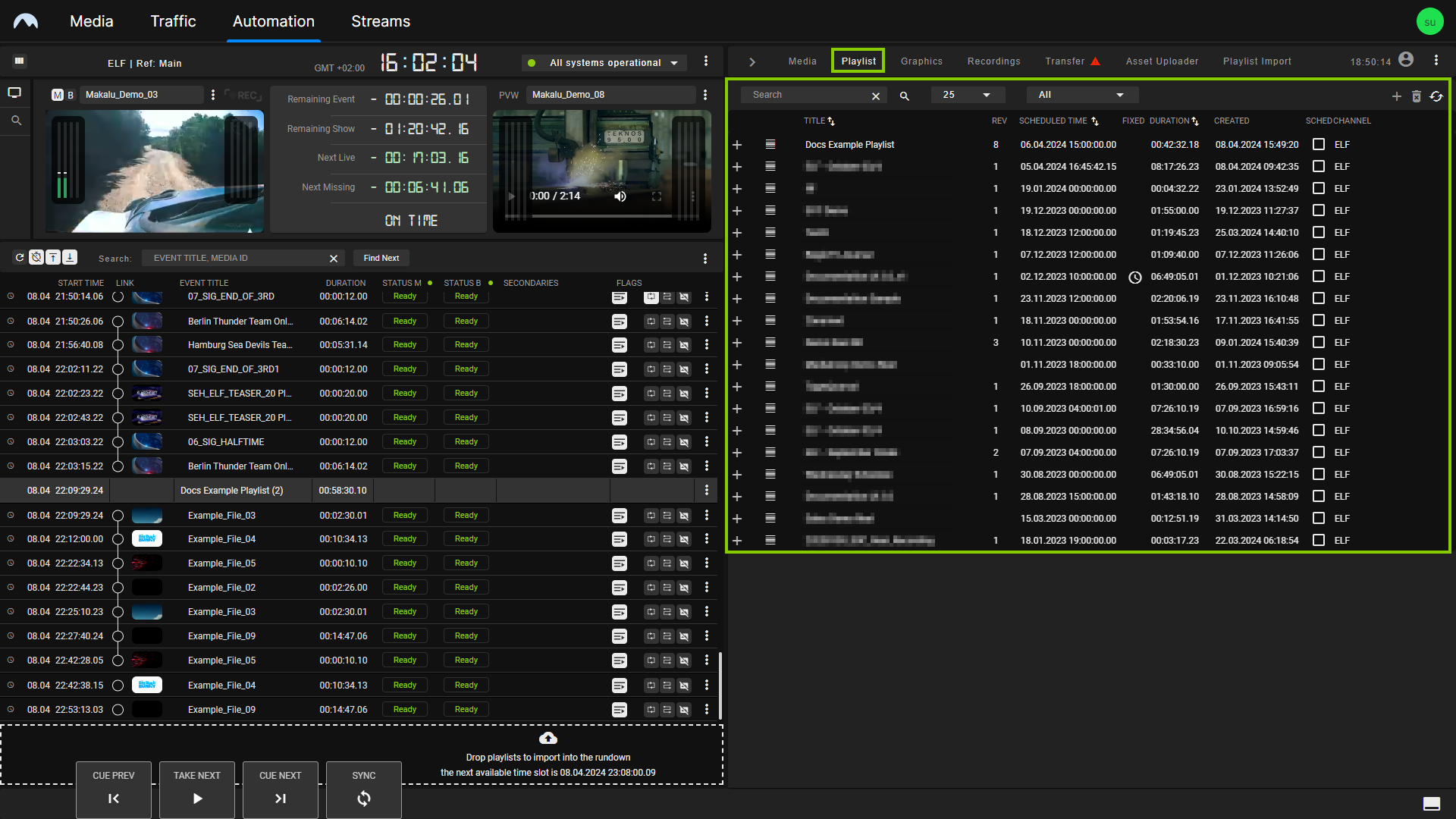1456x819 pixels.
Task: Toggle the clock icon on the 02.12.2023 playlist row
Action: pyautogui.click(x=1135, y=277)
